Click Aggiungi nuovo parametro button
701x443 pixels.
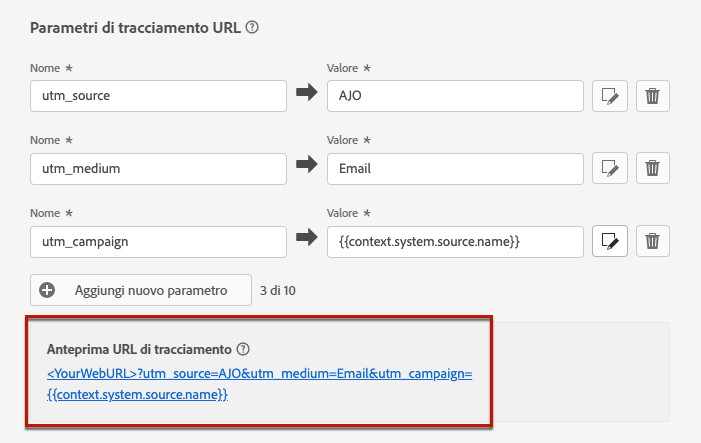(141, 290)
